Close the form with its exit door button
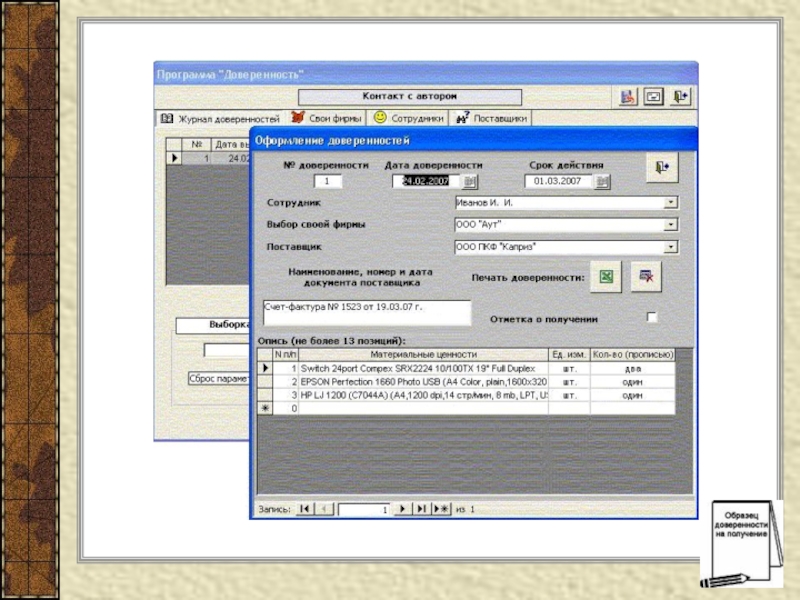 [662, 167]
